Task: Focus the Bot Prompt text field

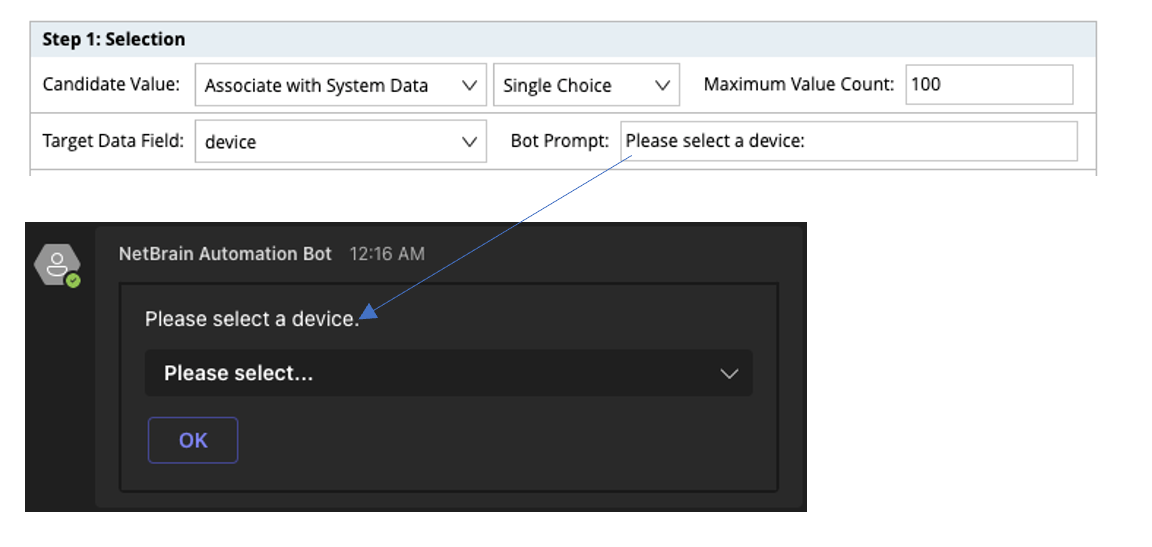Action: click(x=849, y=142)
